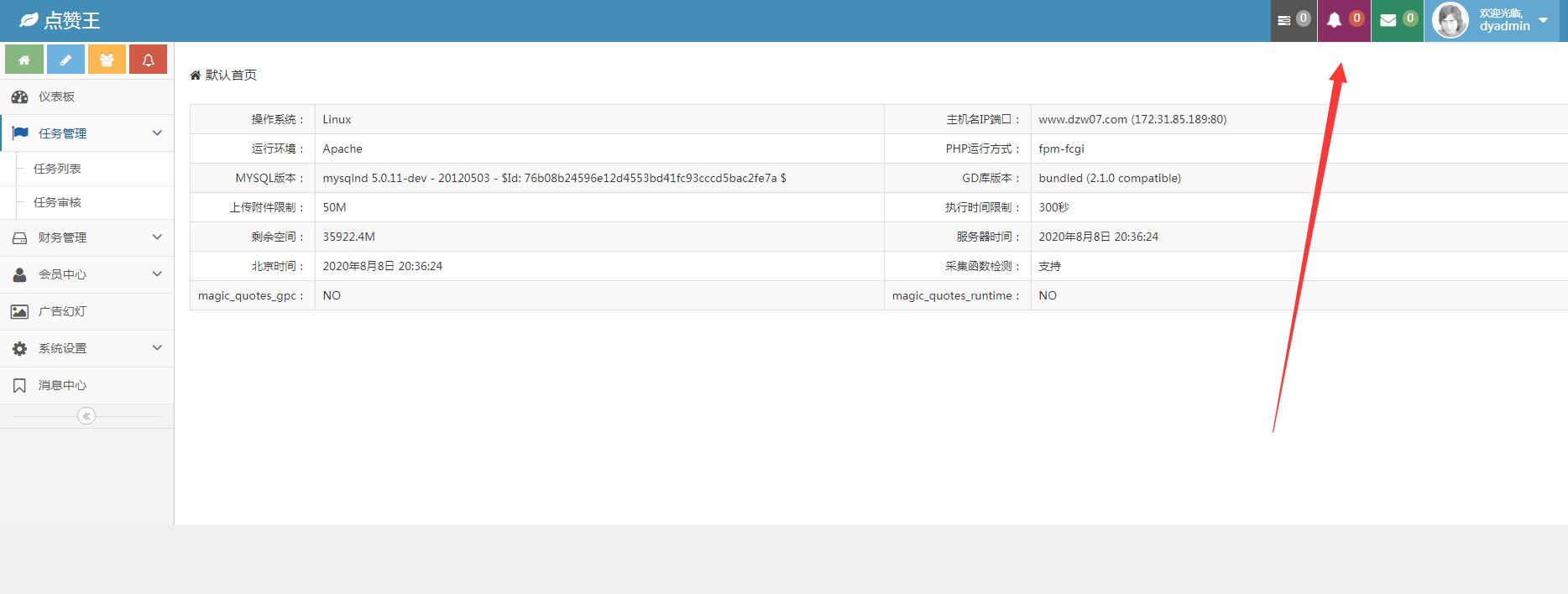Open 消息中心 menu item
Image resolution: width=1568 pixels, height=594 pixels.
click(62, 385)
